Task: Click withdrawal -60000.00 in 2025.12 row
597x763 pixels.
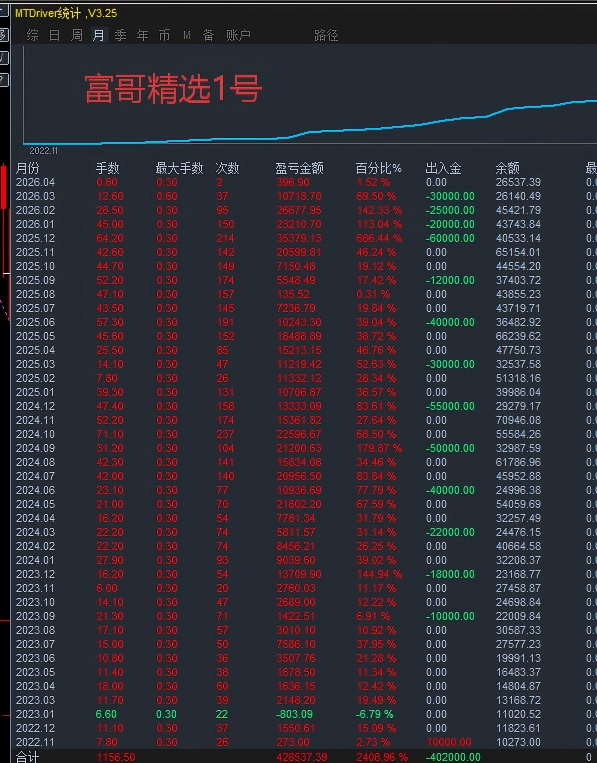Action: (x=450, y=238)
